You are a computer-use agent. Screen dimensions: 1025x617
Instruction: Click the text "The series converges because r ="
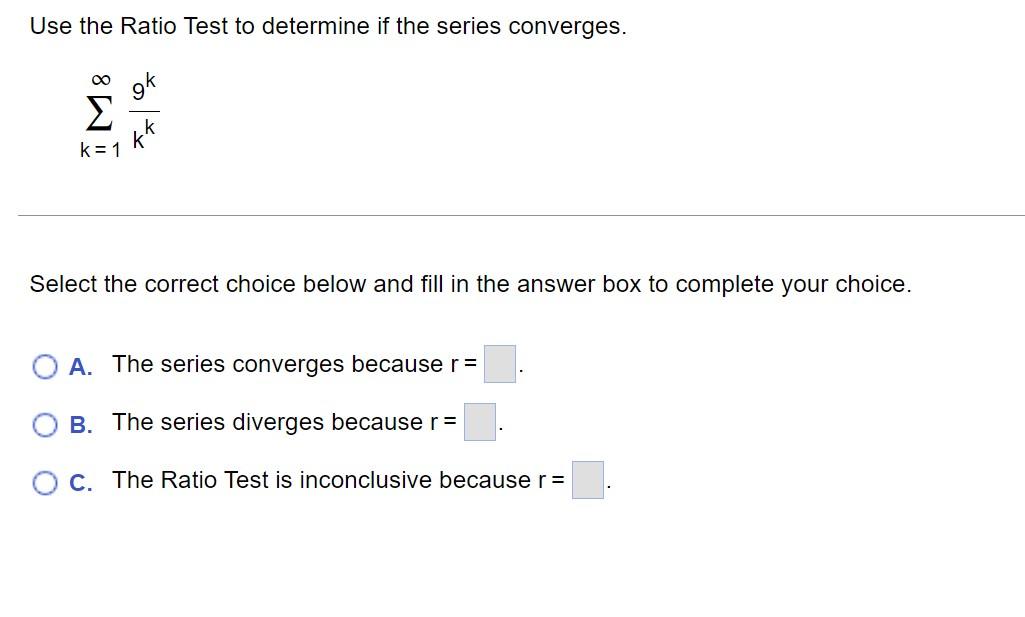(295, 364)
